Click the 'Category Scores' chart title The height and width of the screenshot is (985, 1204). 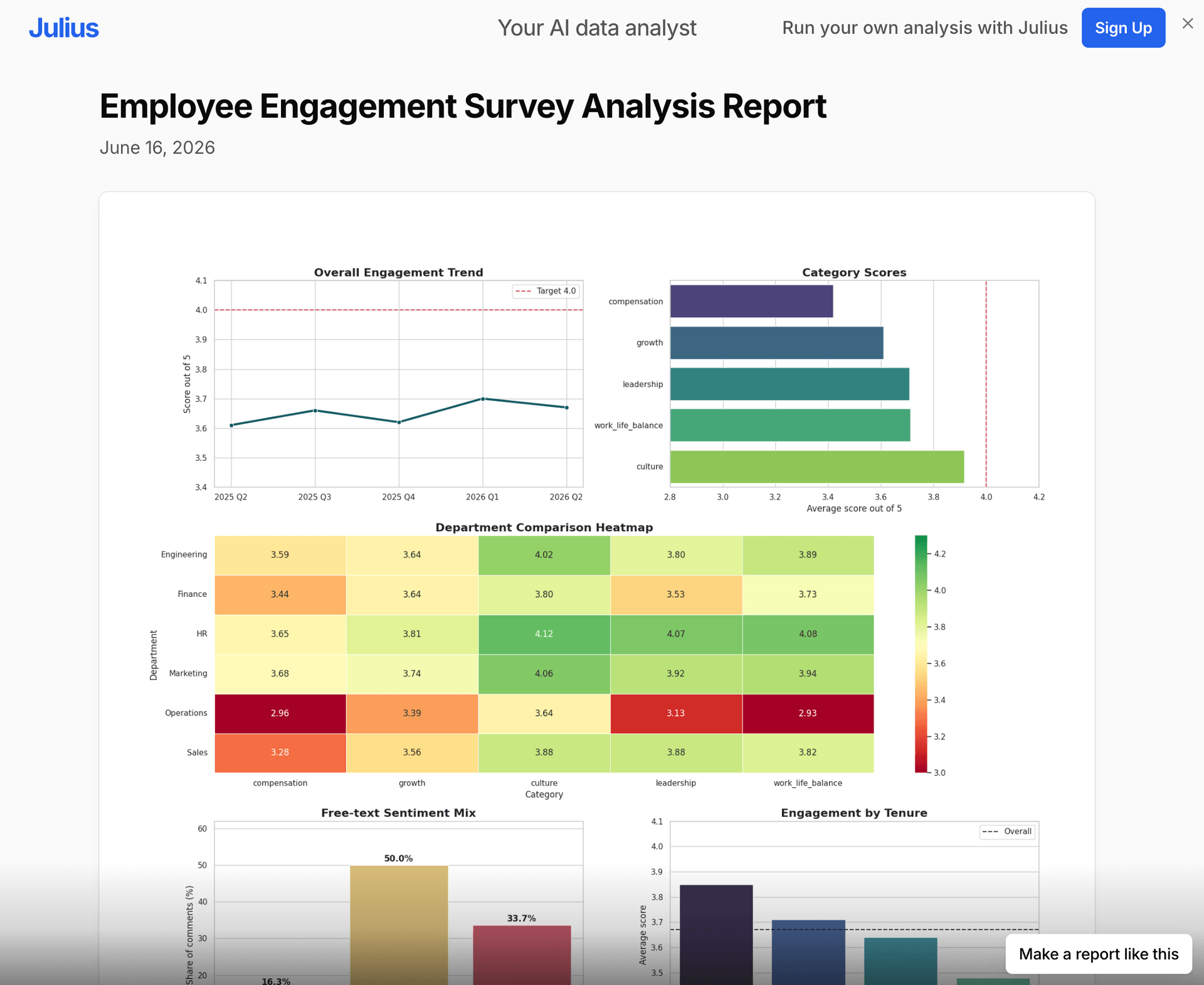[854, 273]
